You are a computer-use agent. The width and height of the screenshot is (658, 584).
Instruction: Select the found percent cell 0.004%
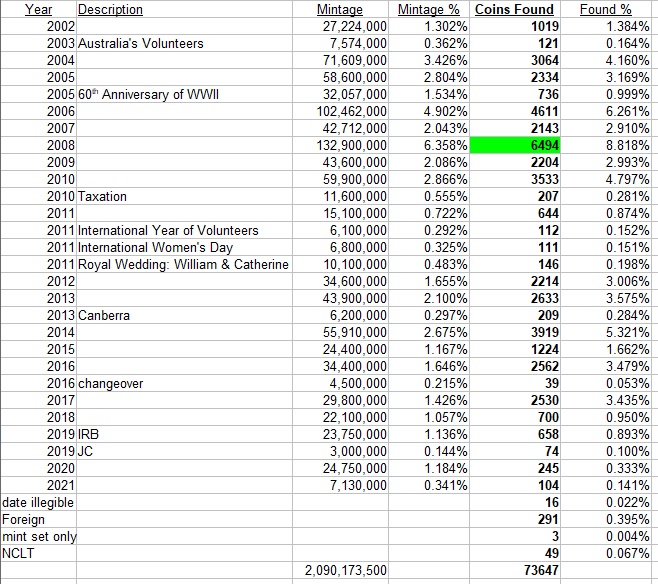point(606,536)
